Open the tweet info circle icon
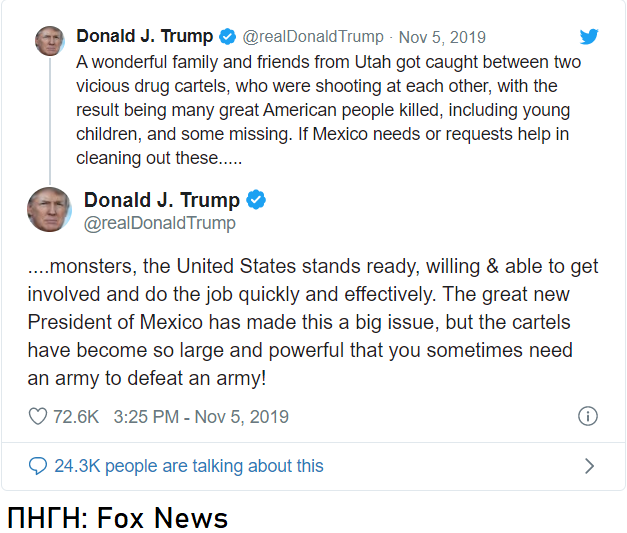This screenshot has width=627, height=533. tap(588, 416)
